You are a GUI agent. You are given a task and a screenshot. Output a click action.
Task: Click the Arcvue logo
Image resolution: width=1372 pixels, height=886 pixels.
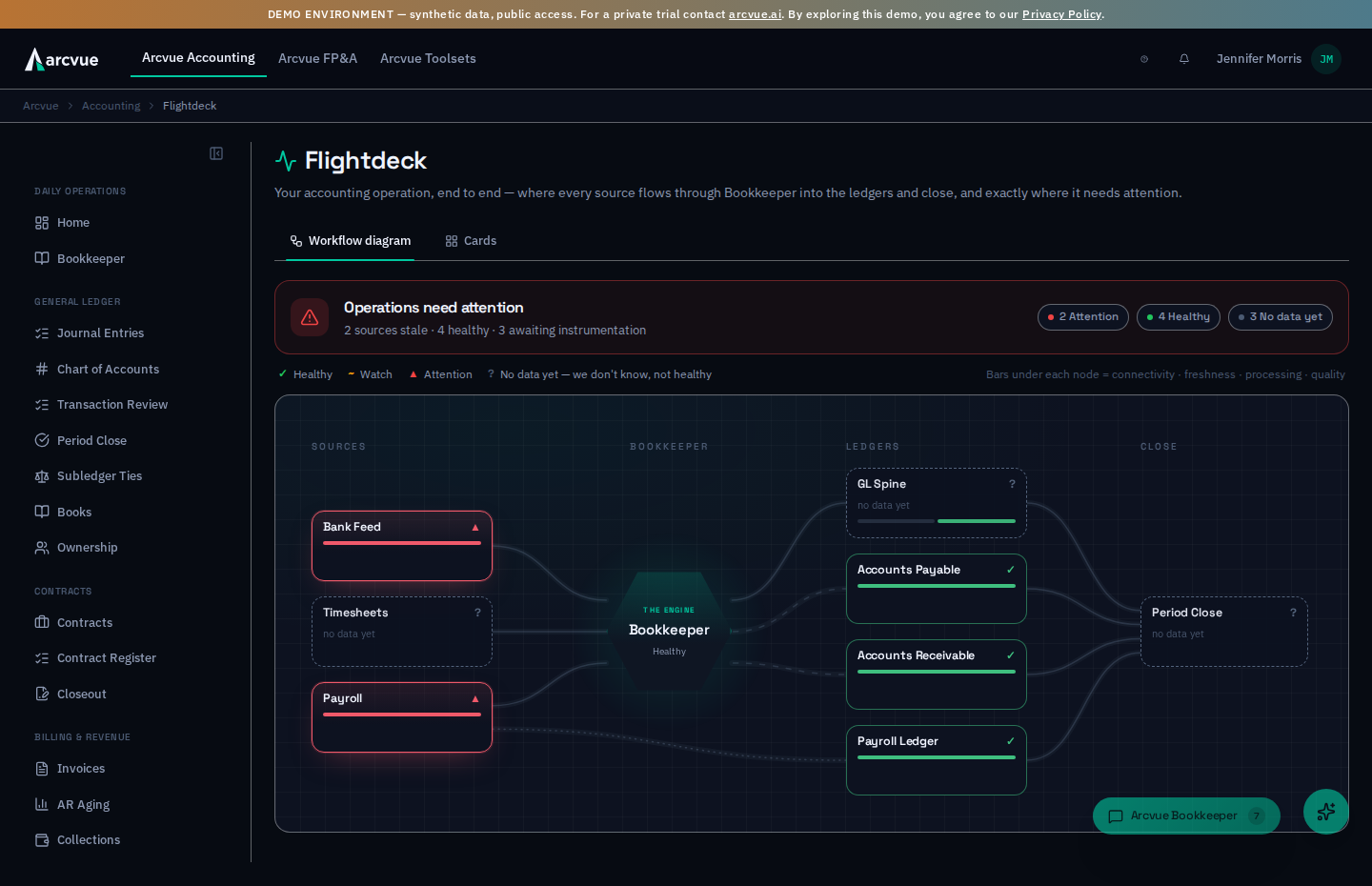tap(62, 59)
